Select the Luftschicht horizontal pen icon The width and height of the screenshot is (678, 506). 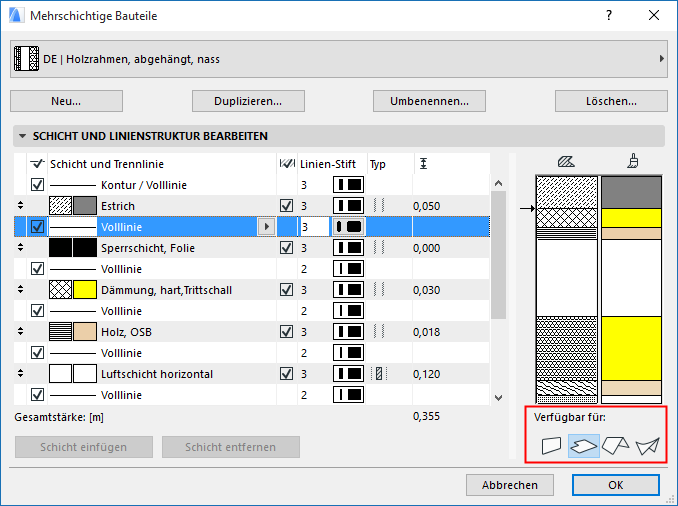click(x=349, y=374)
